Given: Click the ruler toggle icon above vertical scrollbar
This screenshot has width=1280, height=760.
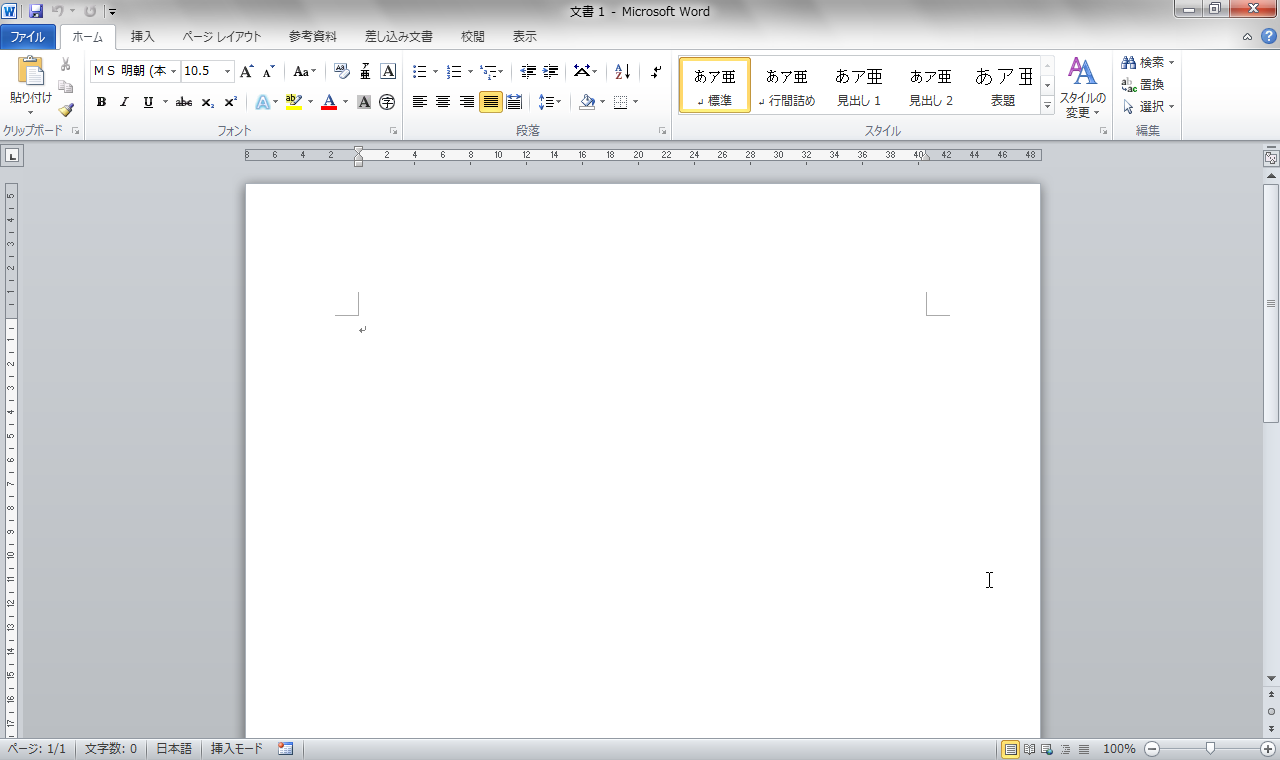Looking at the screenshot, I should coord(1271,158).
